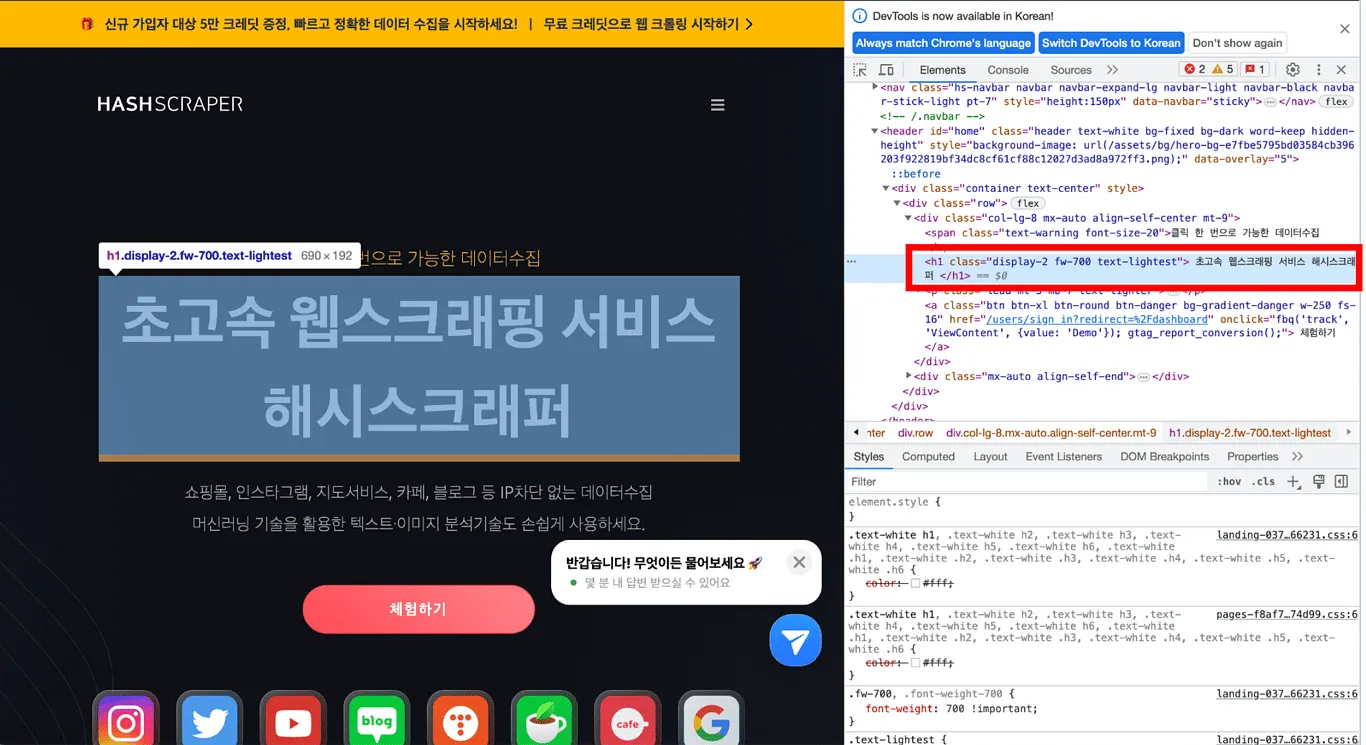Viewport: 1366px width, 745px height.
Task: Toggle the :hov element state panel
Action: [x=1229, y=482]
